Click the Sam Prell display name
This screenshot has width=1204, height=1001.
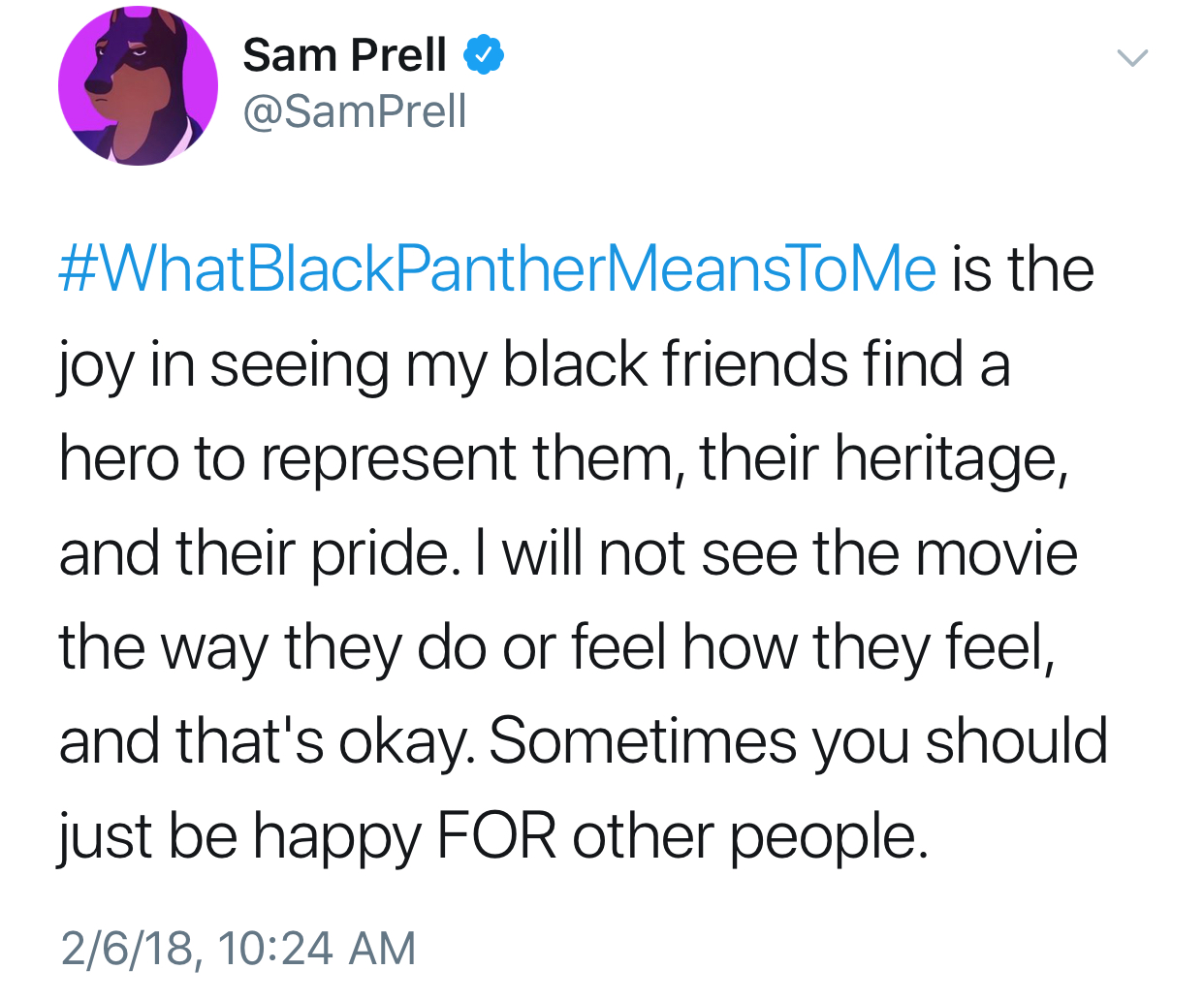(345, 54)
